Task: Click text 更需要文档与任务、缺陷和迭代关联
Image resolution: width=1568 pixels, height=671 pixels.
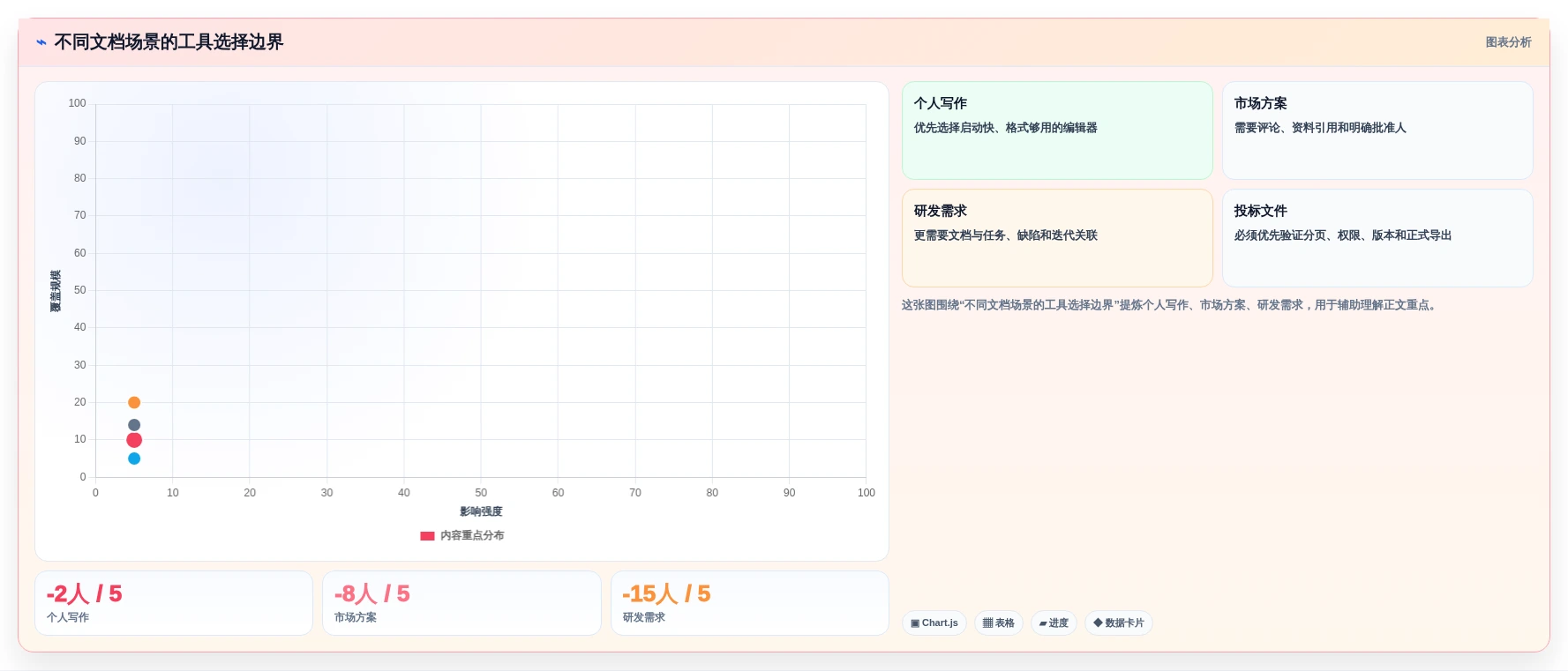Action: coord(1005,235)
